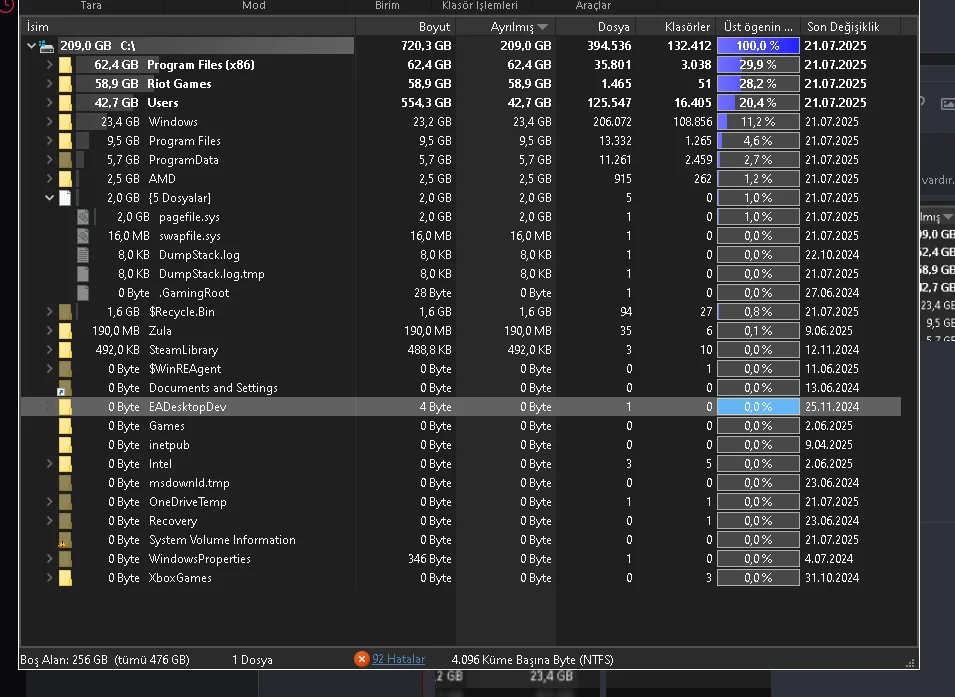Open the Mod ribbon tab
Viewport: 955px width, 697px height.
tap(253, 5)
